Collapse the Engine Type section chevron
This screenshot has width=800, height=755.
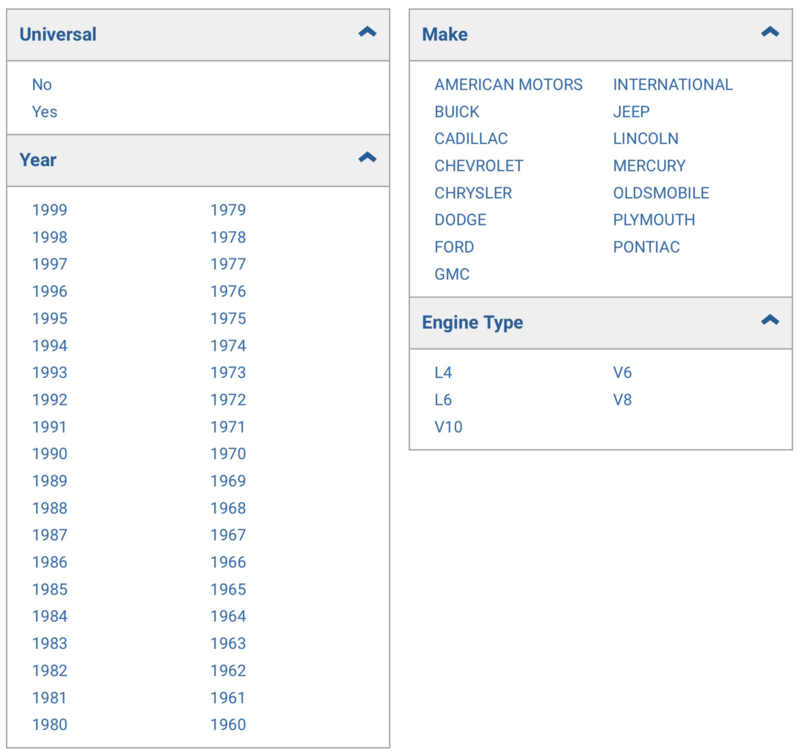tap(770, 320)
